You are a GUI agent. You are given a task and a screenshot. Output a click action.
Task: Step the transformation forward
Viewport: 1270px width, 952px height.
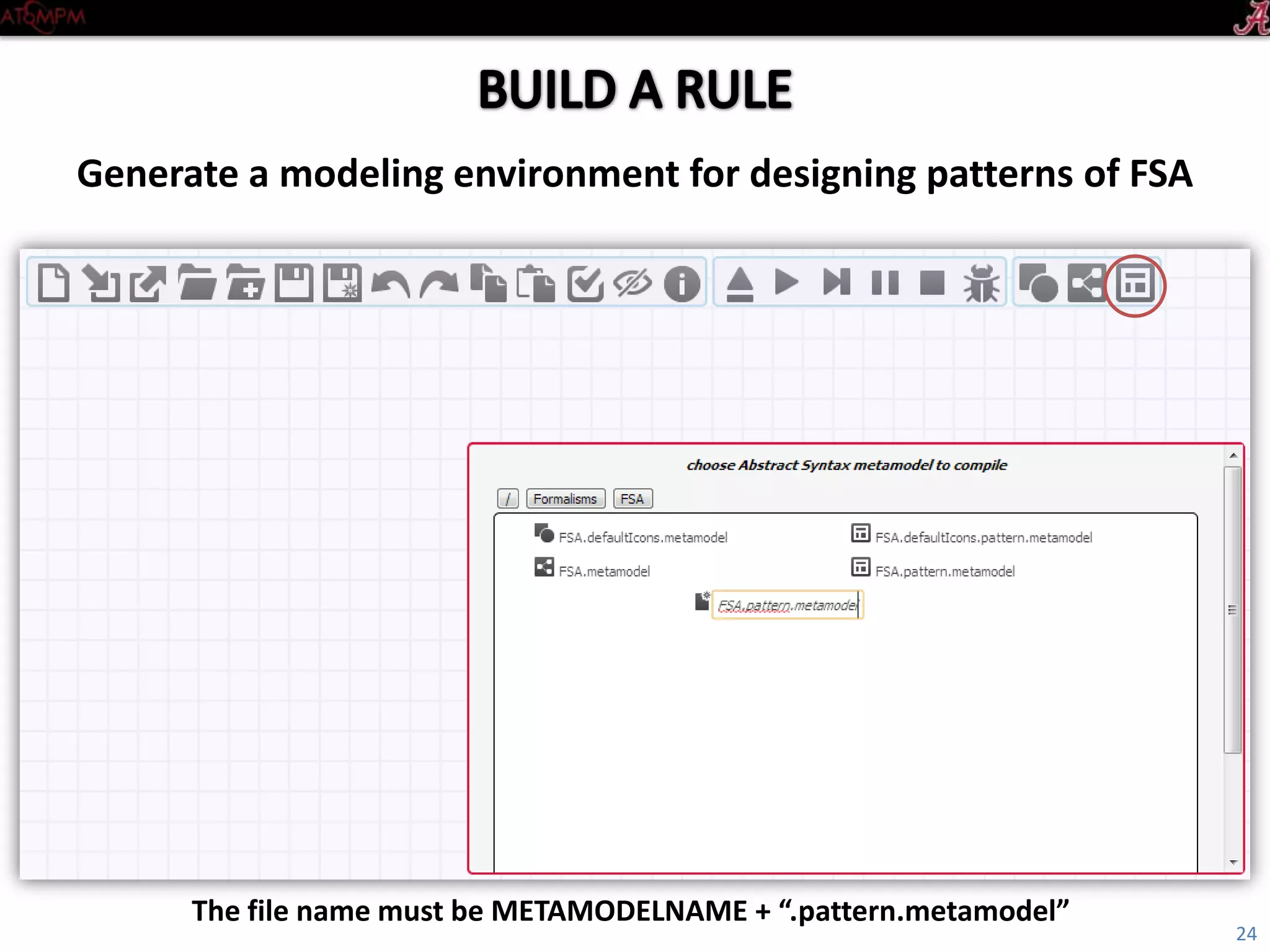pyautogui.click(x=836, y=283)
